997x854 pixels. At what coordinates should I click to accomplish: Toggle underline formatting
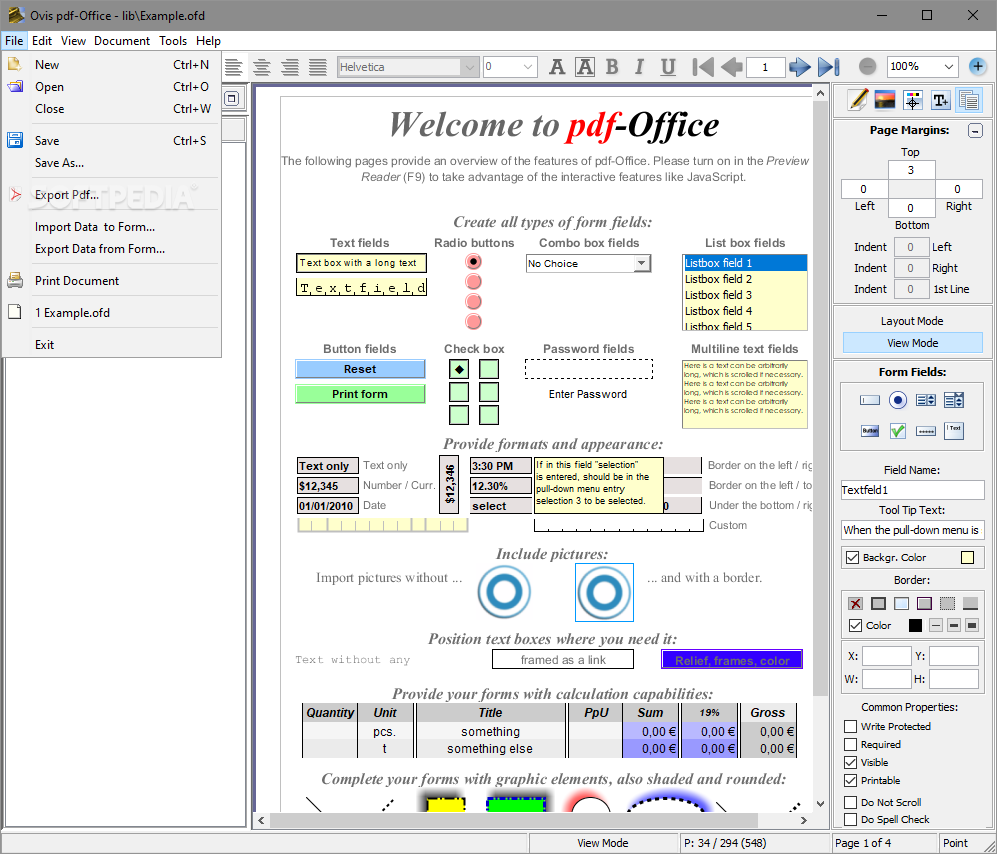[668, 67]
